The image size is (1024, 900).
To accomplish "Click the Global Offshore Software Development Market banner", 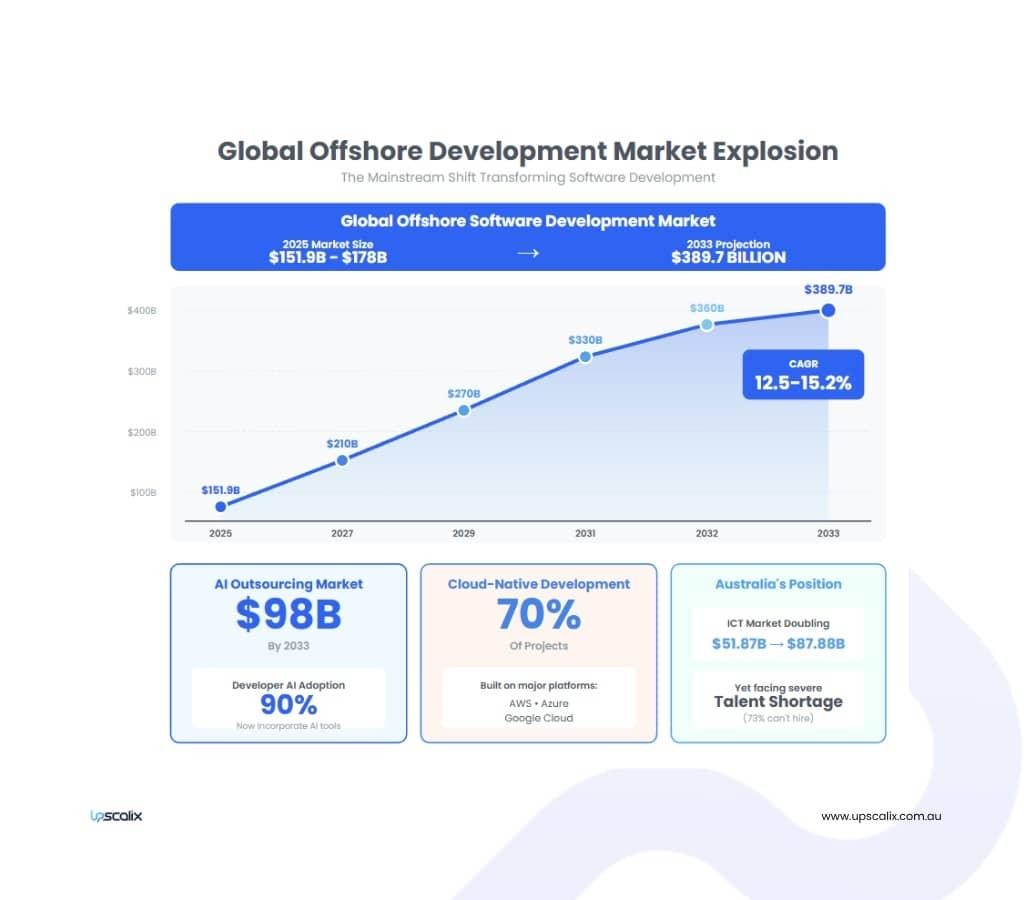I will coord(528,221).
